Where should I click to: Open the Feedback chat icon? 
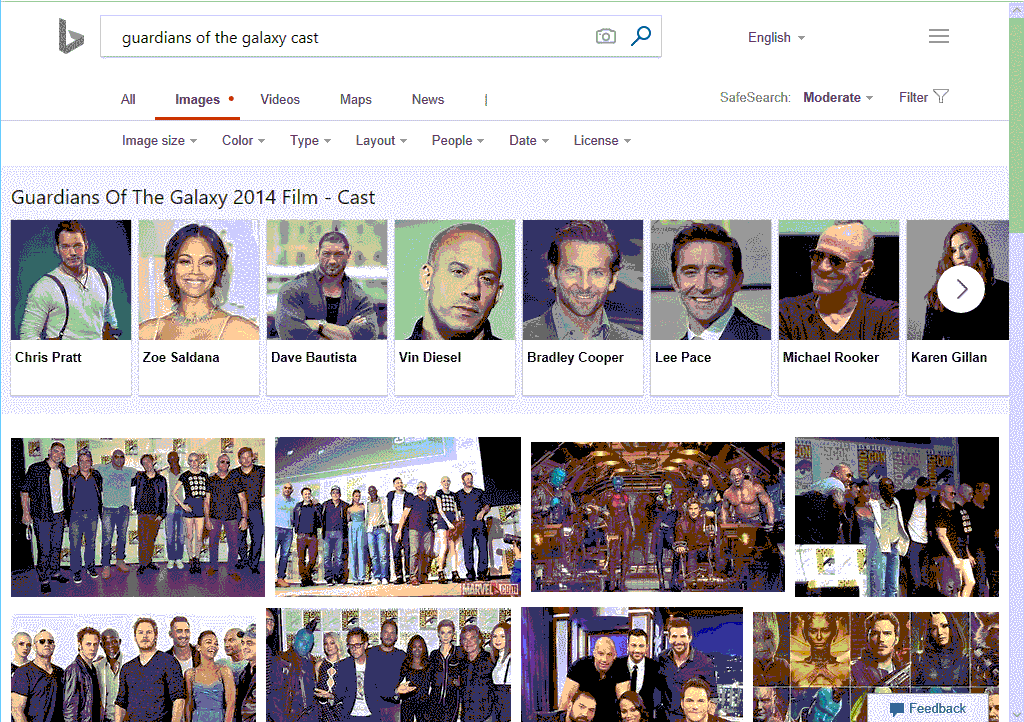pyautogui.click(x=897, y=709)
